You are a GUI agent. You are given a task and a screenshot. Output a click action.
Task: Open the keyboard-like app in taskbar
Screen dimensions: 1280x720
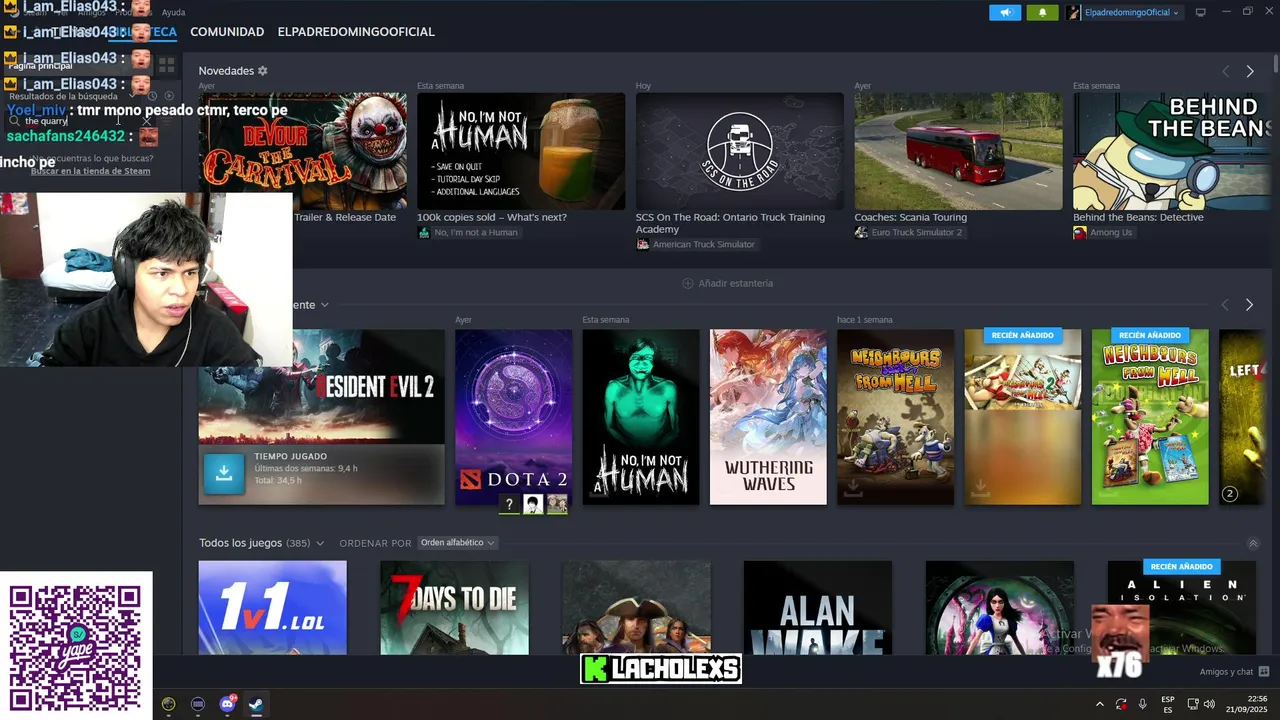pos(198,704)
